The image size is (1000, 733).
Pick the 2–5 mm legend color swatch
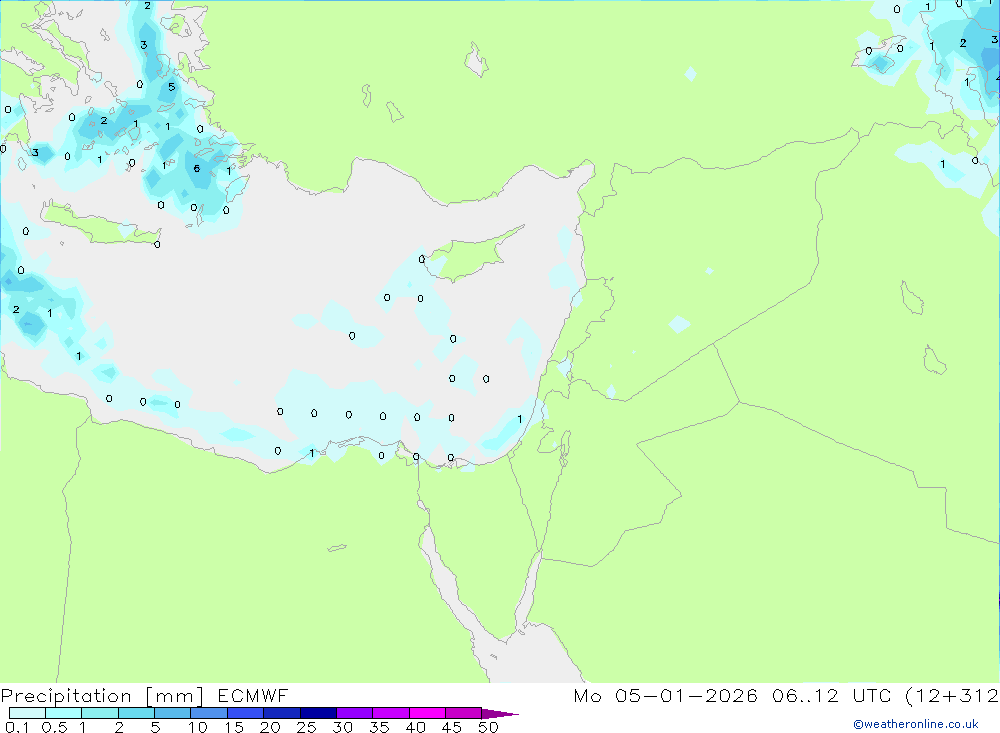tap(136, 713)
